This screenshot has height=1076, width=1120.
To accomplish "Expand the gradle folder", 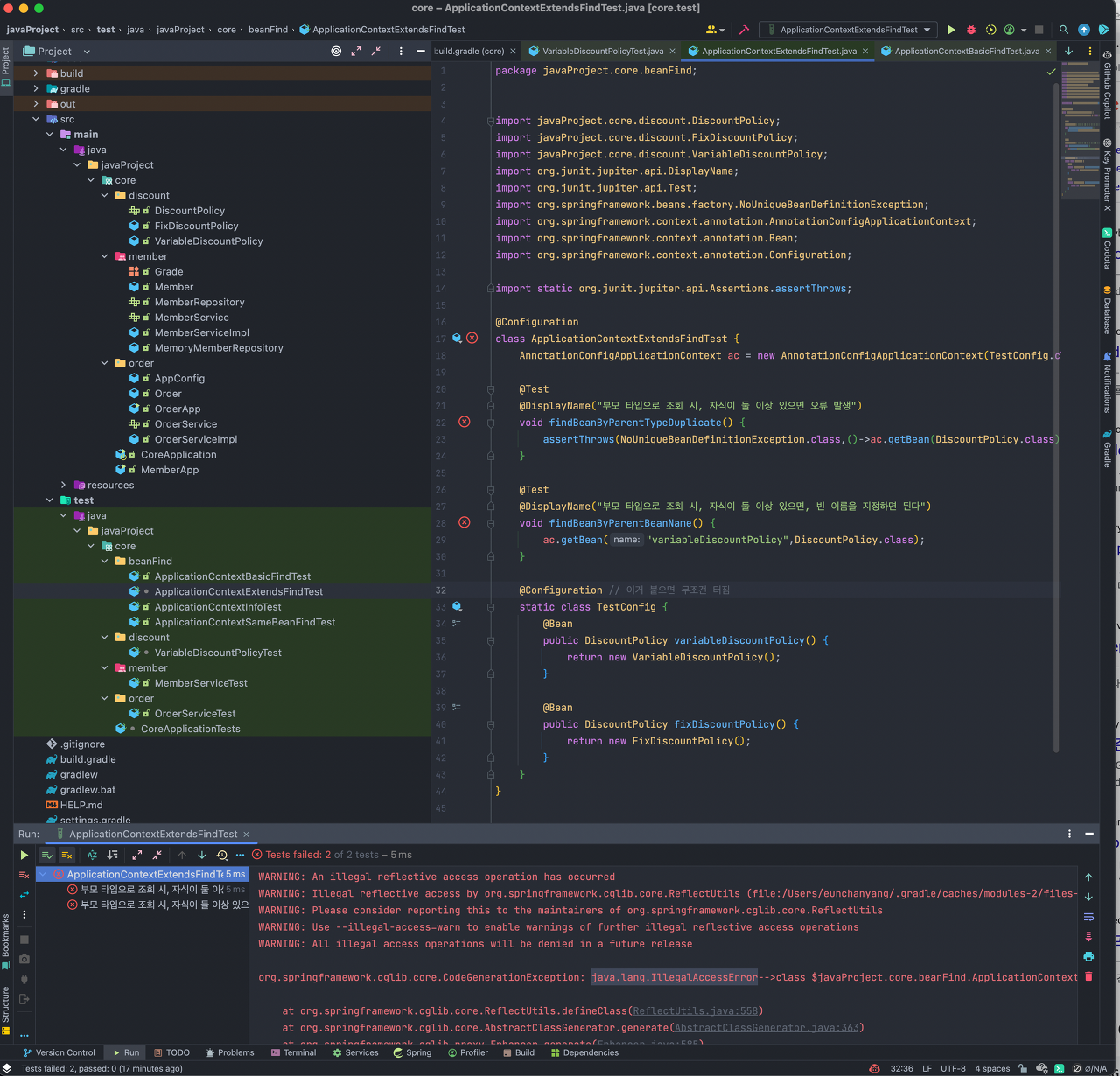I will (x=36, y=88).
